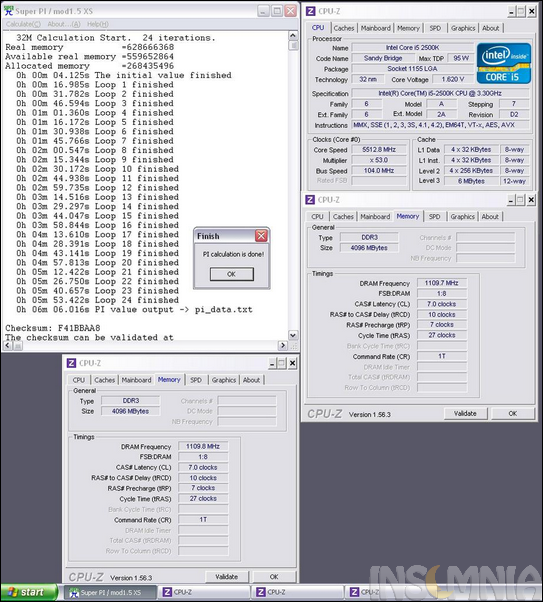Click the Package value 'Socket 1155 LGA'
543x602 pixels.
click(x=413, y=69)
